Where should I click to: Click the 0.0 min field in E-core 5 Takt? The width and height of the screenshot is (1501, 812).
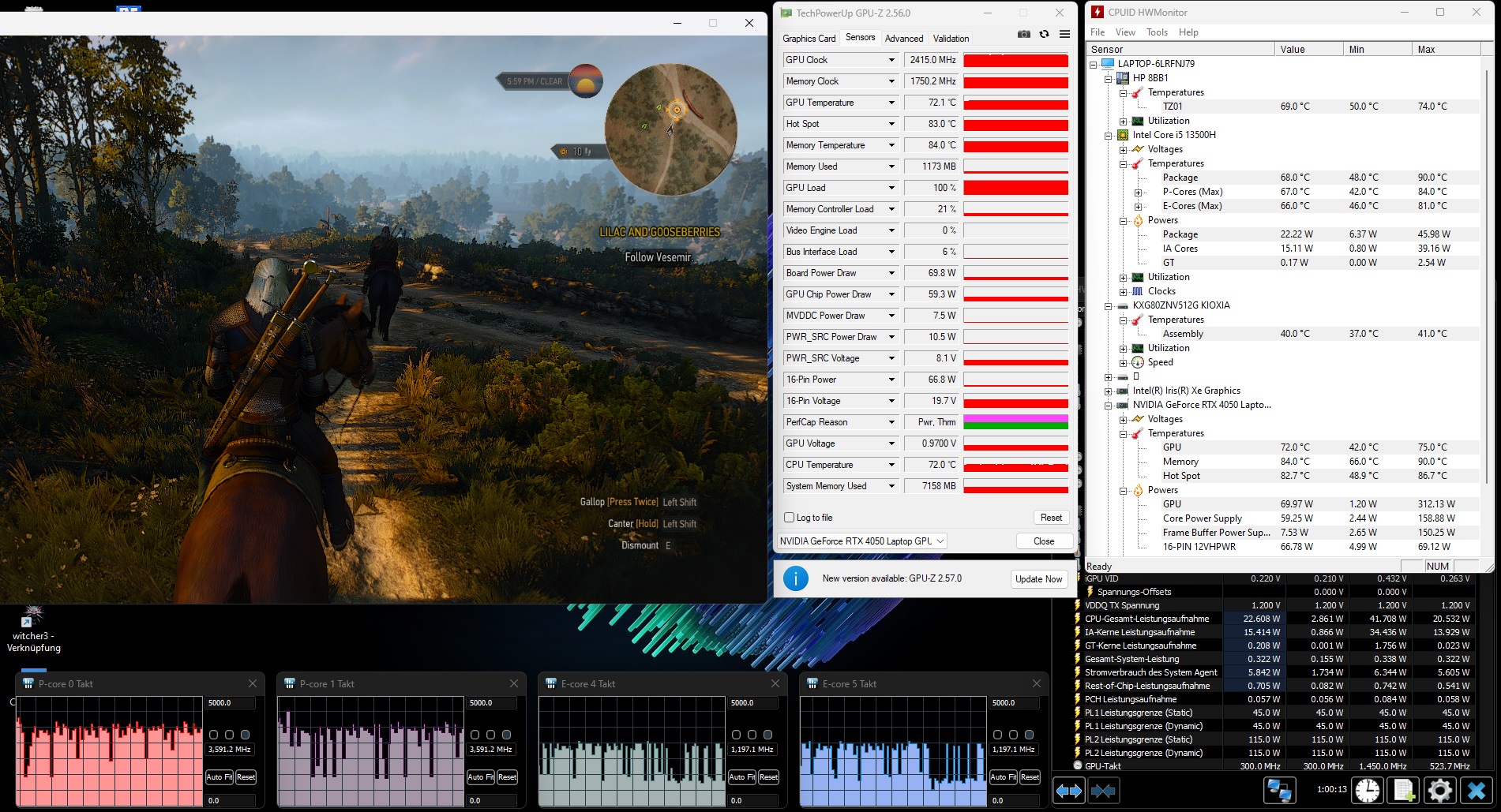pos(1015,801)
